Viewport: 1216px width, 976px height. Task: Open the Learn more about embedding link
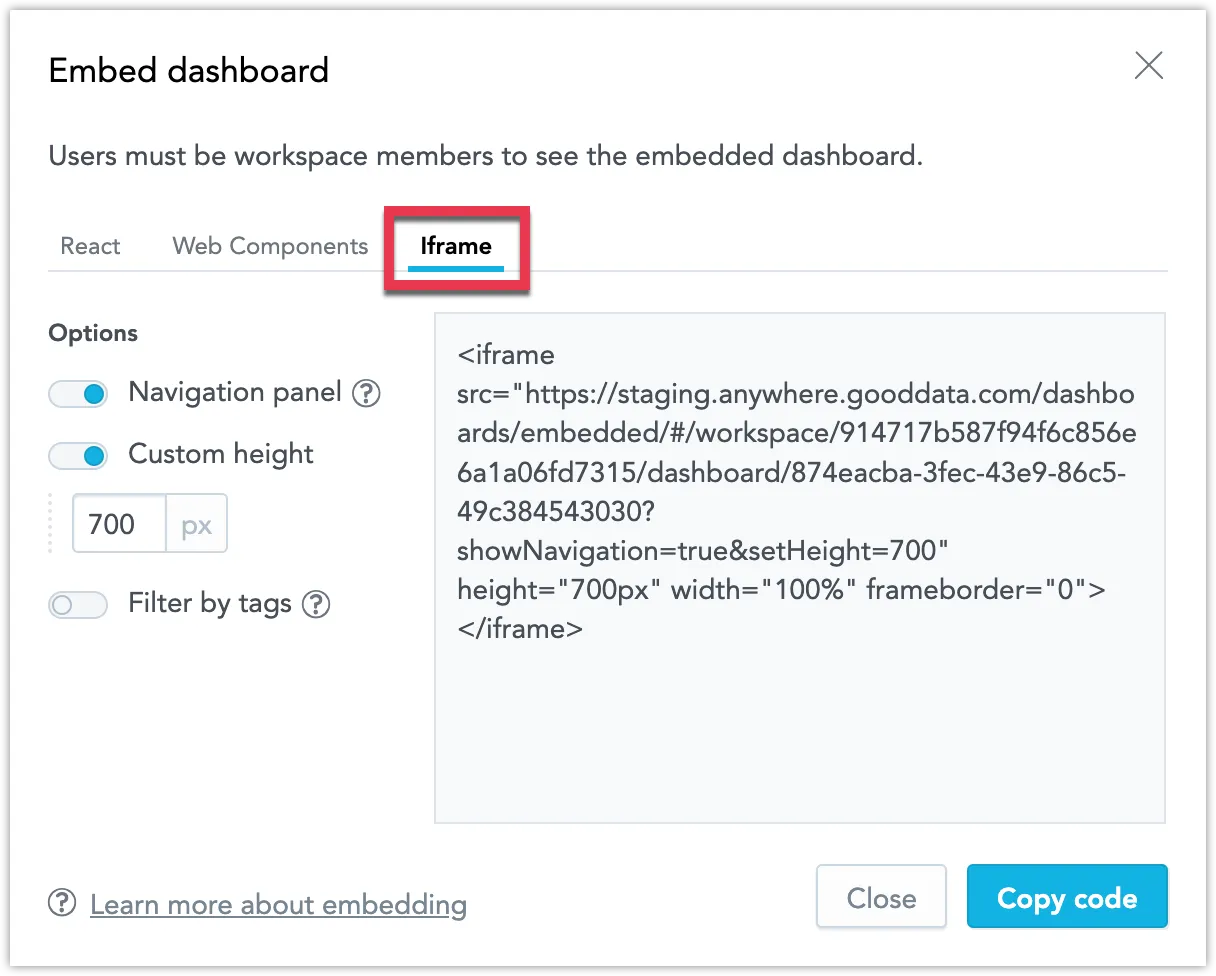278,903
